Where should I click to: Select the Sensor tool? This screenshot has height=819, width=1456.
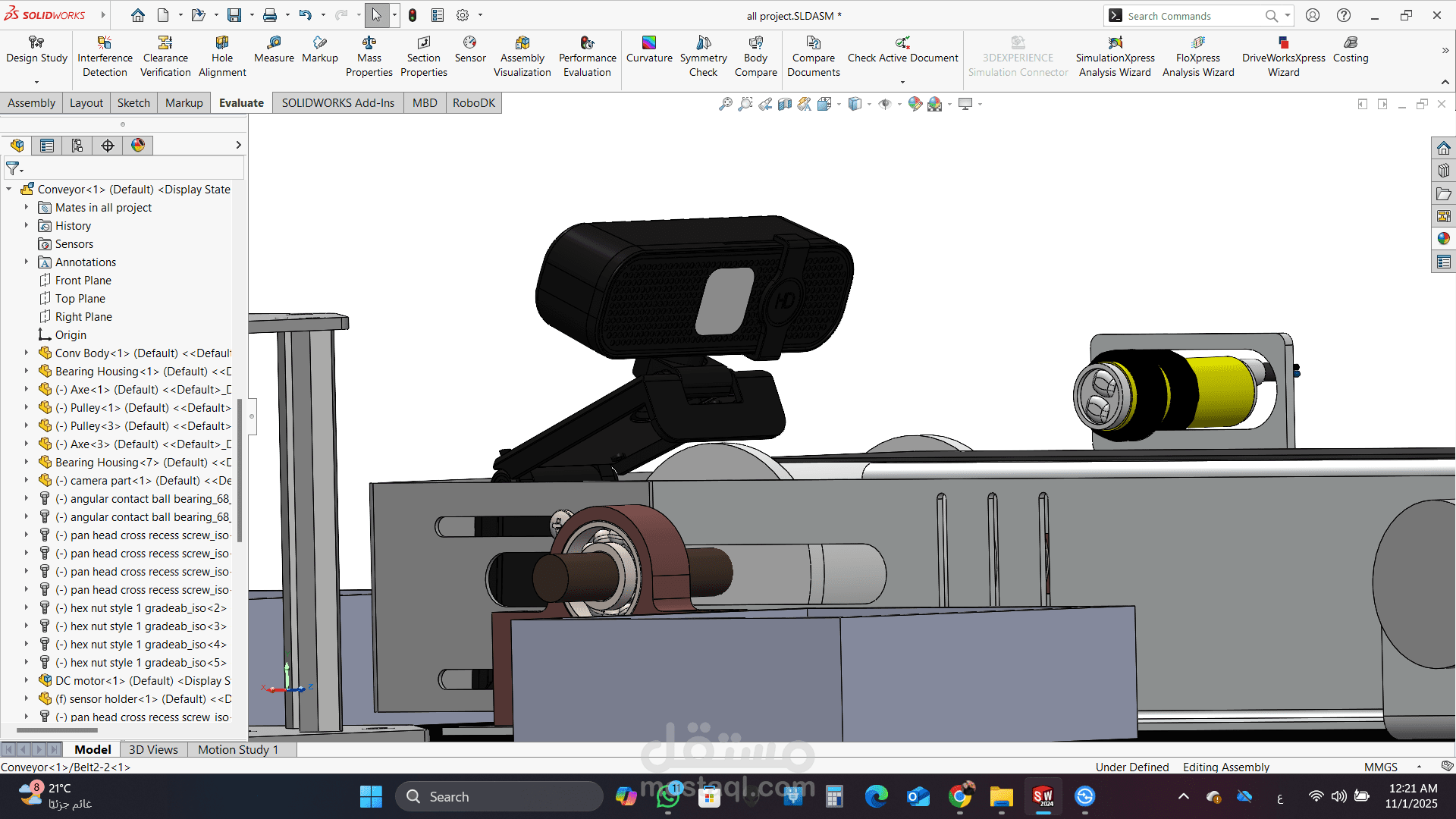(470, 49)
